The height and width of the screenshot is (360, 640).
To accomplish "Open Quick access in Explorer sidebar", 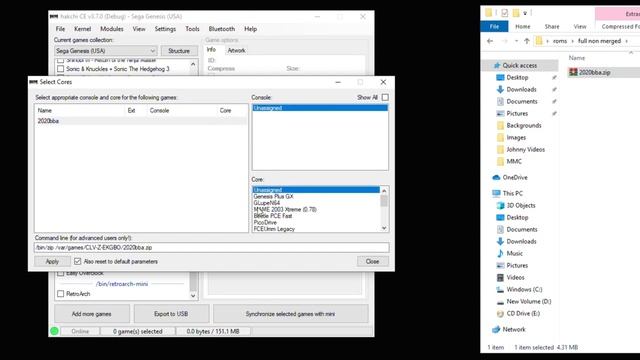I will tap(519, 65).
